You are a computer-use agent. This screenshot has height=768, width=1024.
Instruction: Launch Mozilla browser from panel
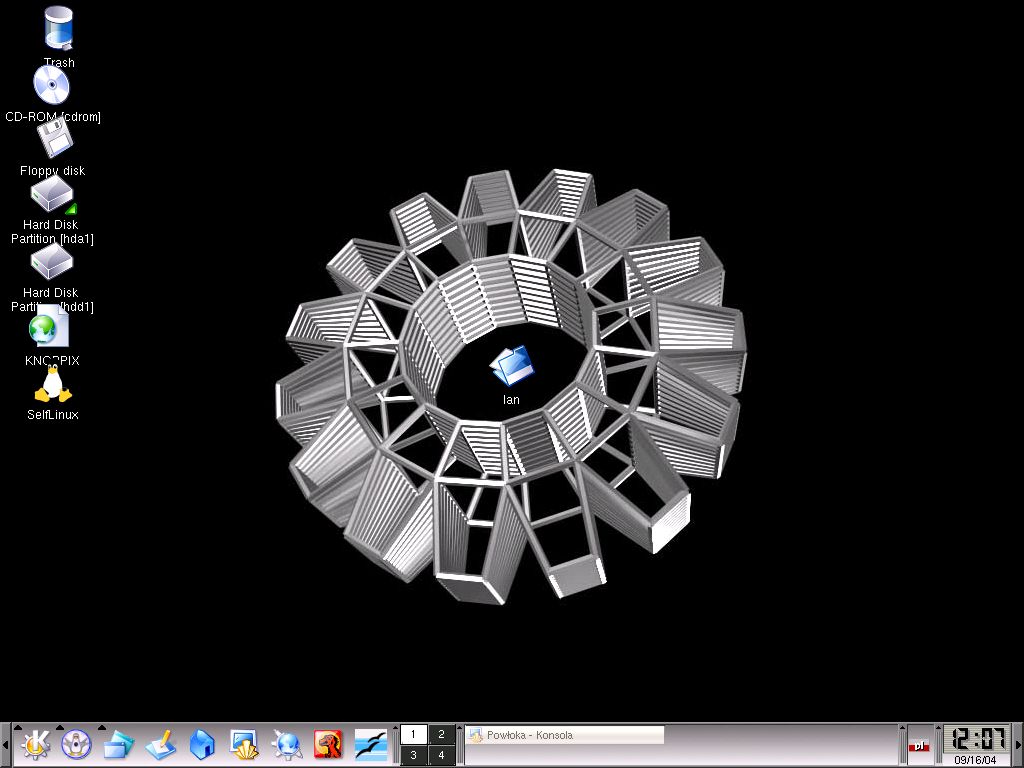328,744
